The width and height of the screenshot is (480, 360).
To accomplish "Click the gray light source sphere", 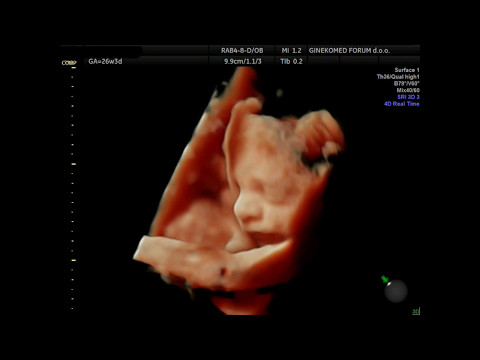I will point(396,291).
